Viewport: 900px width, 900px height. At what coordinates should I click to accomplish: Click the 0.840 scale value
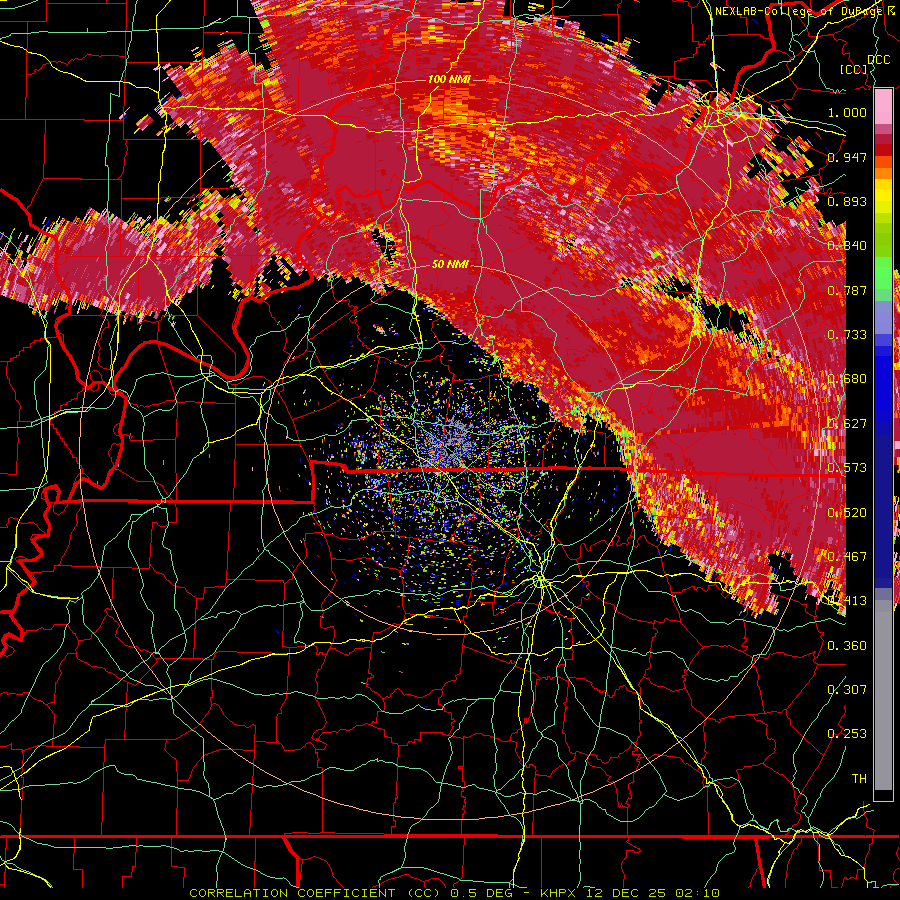pos(847,246)
